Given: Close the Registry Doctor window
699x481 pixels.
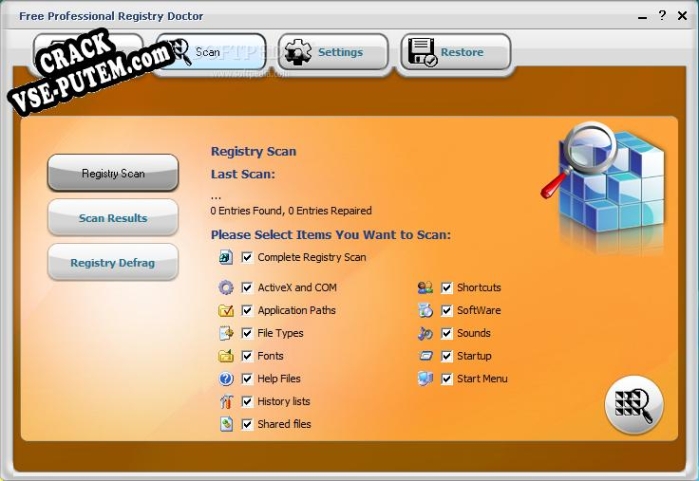Looking at the screenshot, I should [x=682, y=16].
